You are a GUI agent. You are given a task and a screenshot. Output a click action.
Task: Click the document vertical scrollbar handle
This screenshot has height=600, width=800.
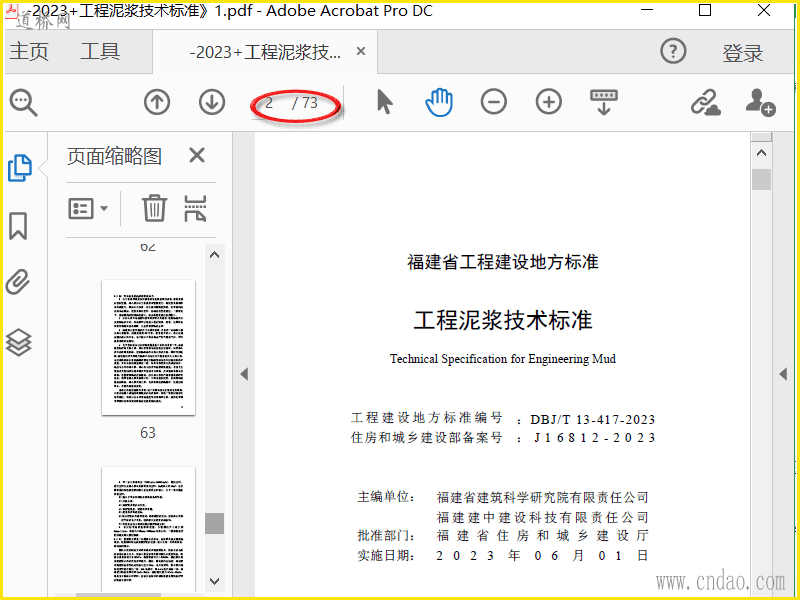coord(761,180)
